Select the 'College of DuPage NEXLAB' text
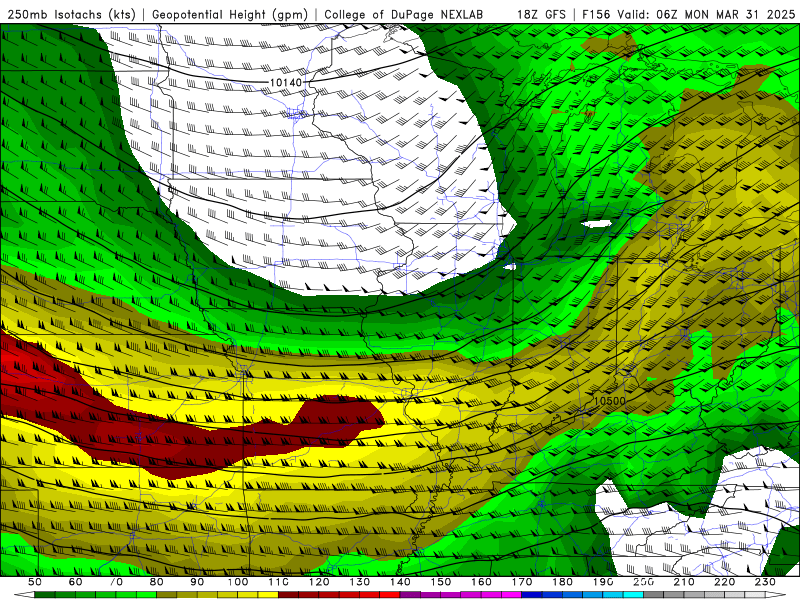 point(404,15)
